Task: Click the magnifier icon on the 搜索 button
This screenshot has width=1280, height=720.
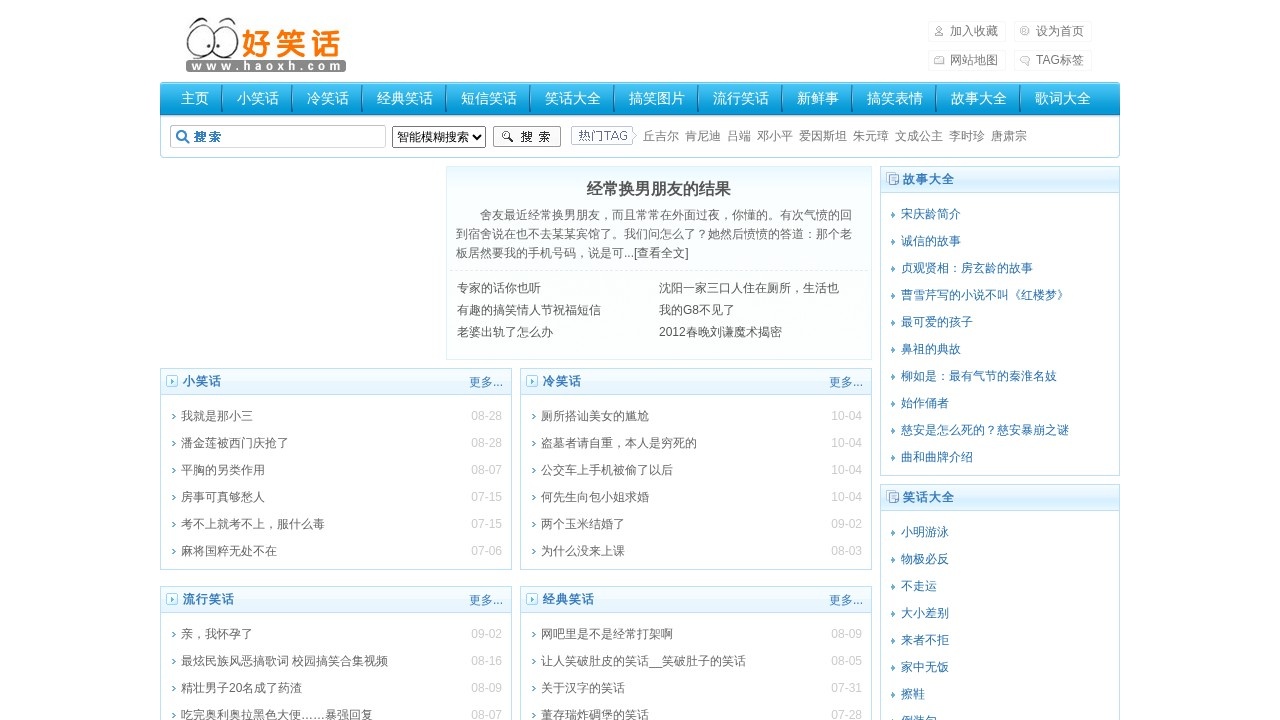Action: coord(509,136)
